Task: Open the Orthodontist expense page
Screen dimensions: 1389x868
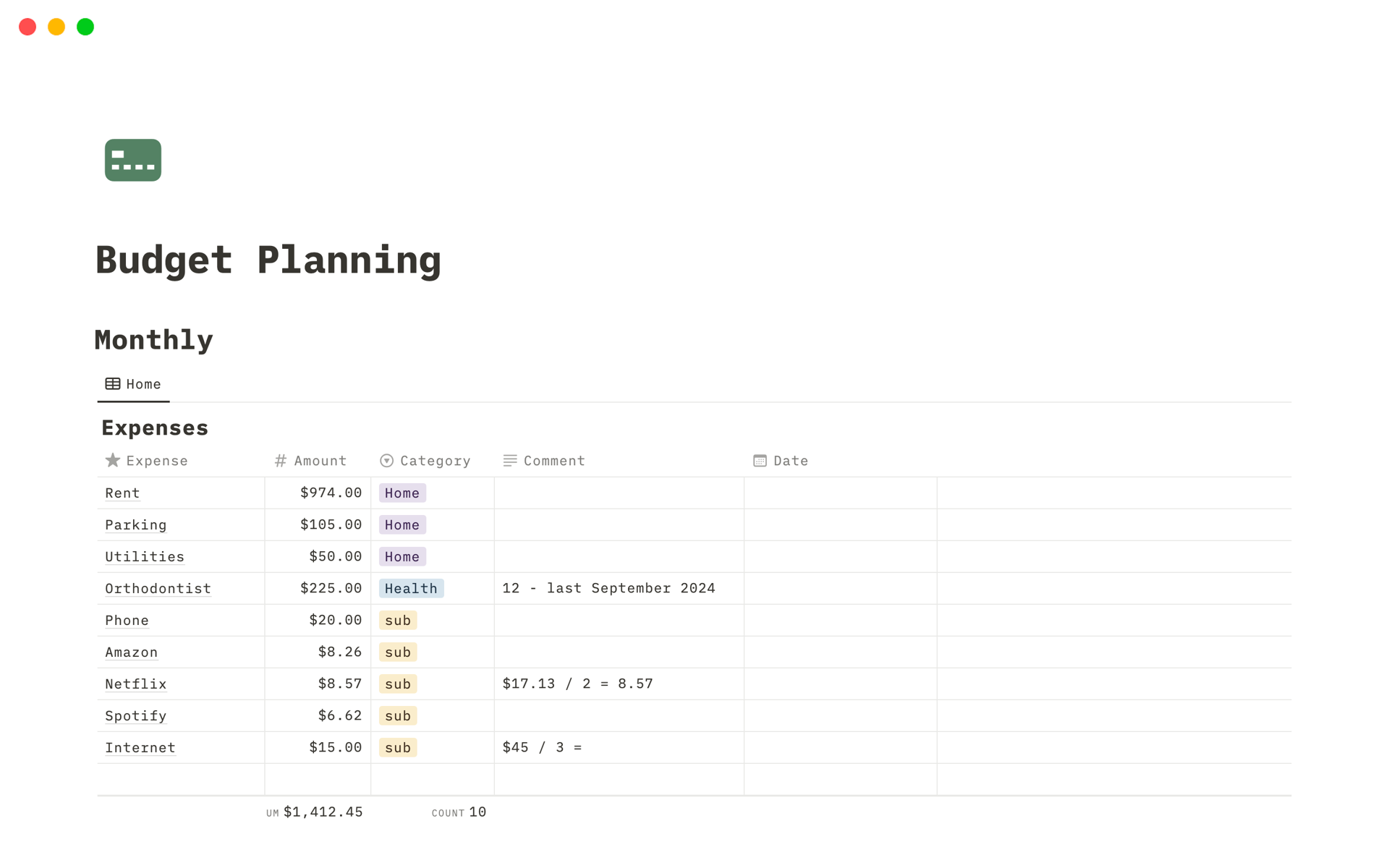Action: [x=158, y=588]
